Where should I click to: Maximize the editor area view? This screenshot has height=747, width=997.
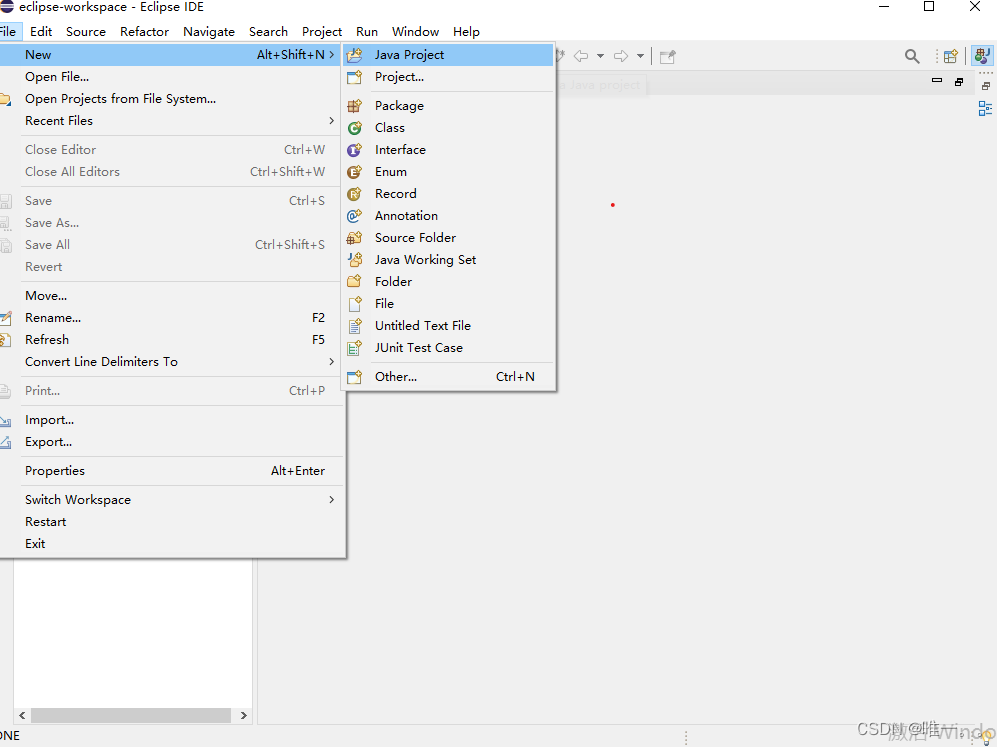point(959,81)
